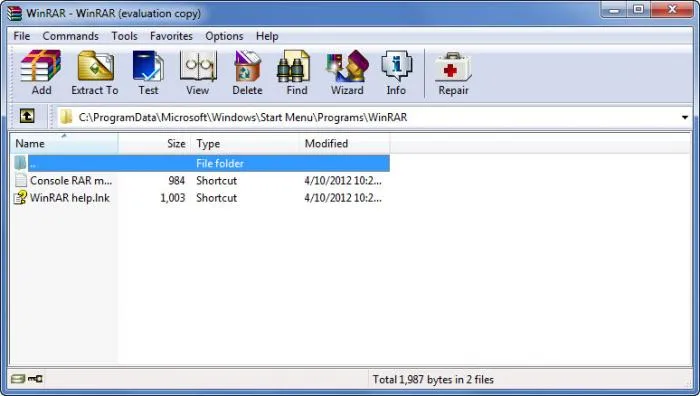700x396 pixels.
Task: Sort by the Modified column header
Action: coord(345,143)
